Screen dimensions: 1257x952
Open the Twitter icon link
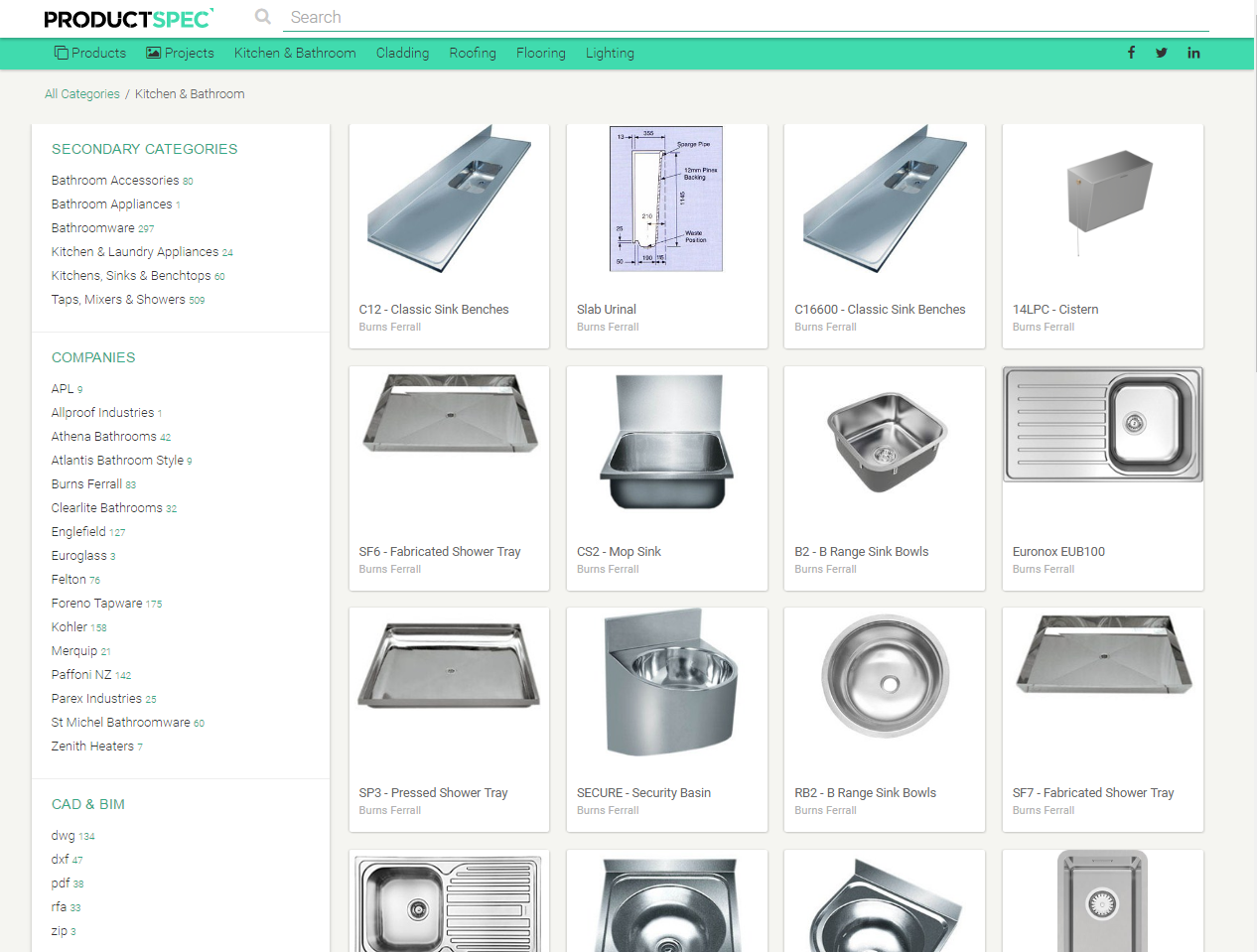click(1162, 53)
